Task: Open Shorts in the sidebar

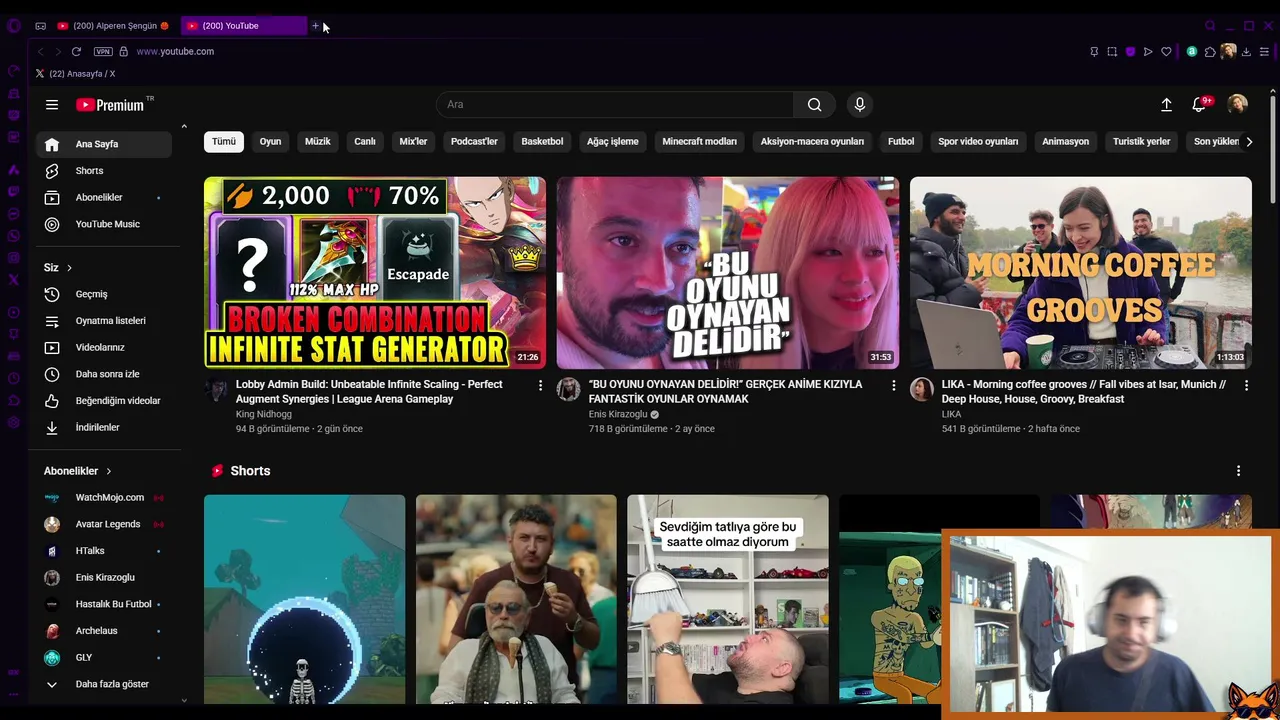Action: 104,171
